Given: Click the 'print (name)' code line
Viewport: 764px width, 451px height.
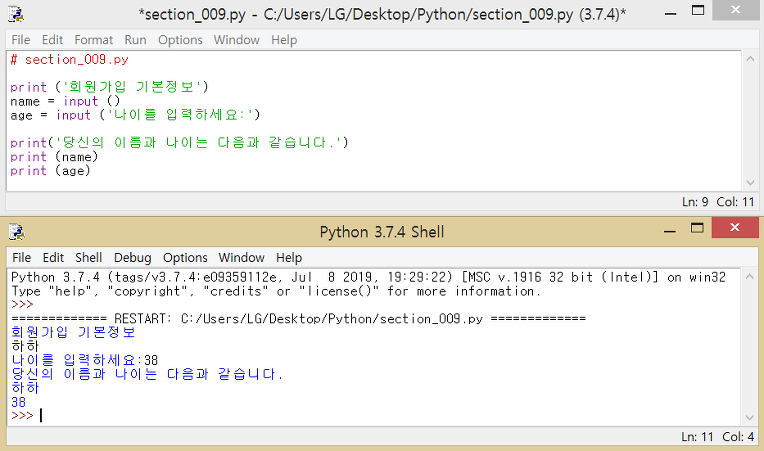Looking at the screenshot, I should (54, 157).
